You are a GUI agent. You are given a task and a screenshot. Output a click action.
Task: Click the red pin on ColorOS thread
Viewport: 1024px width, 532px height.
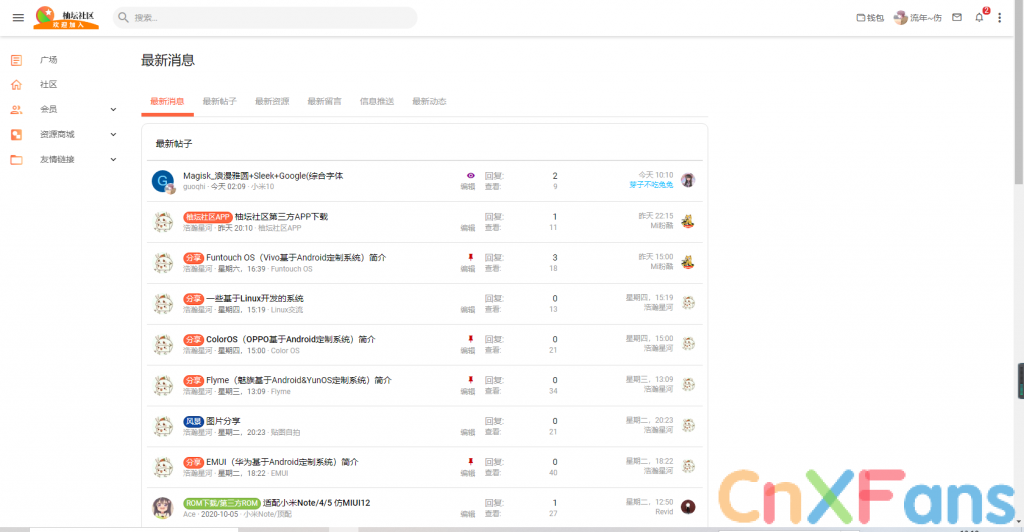coord(471,339)
